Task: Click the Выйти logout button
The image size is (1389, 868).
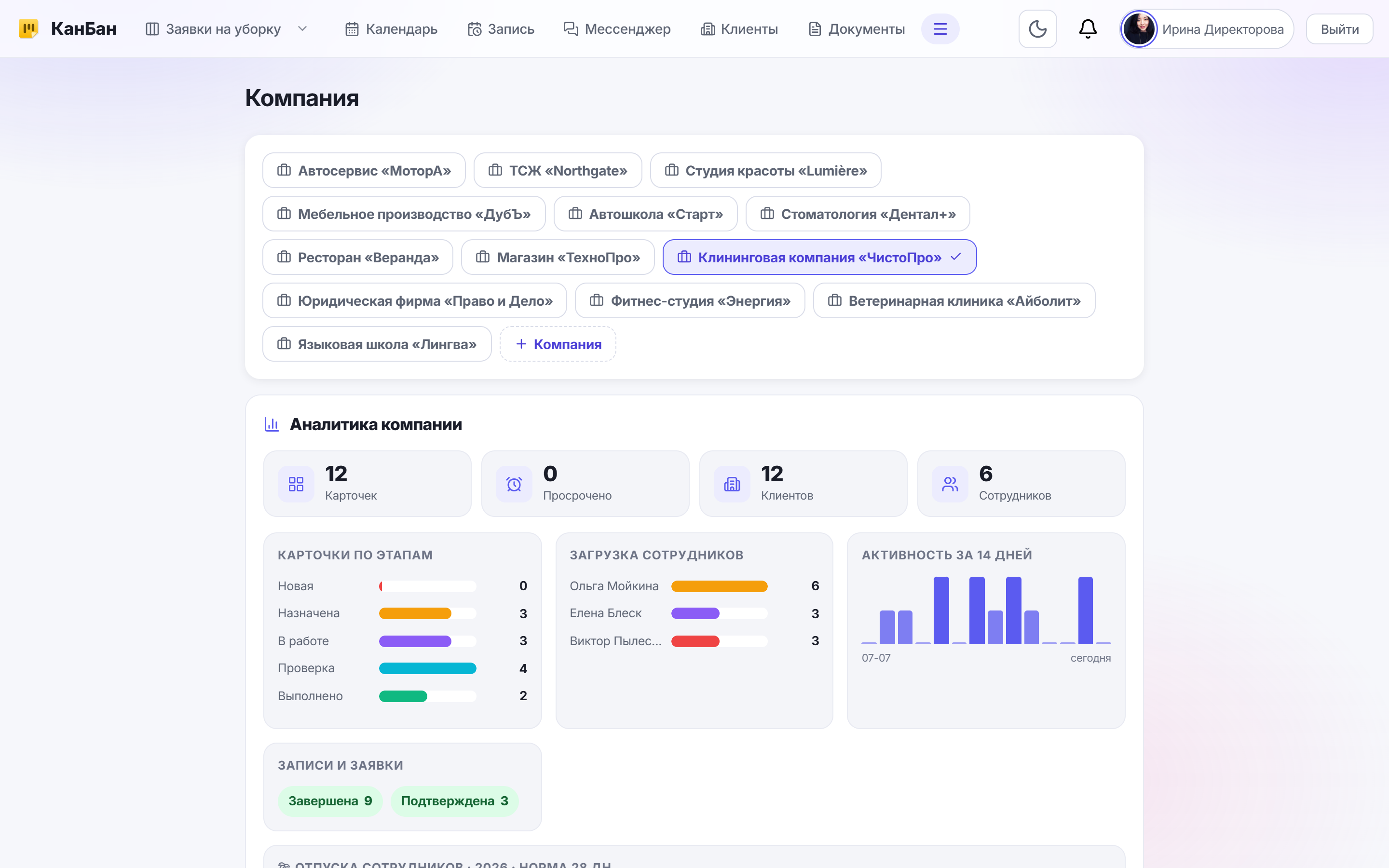Action: tap(1340, 29)
